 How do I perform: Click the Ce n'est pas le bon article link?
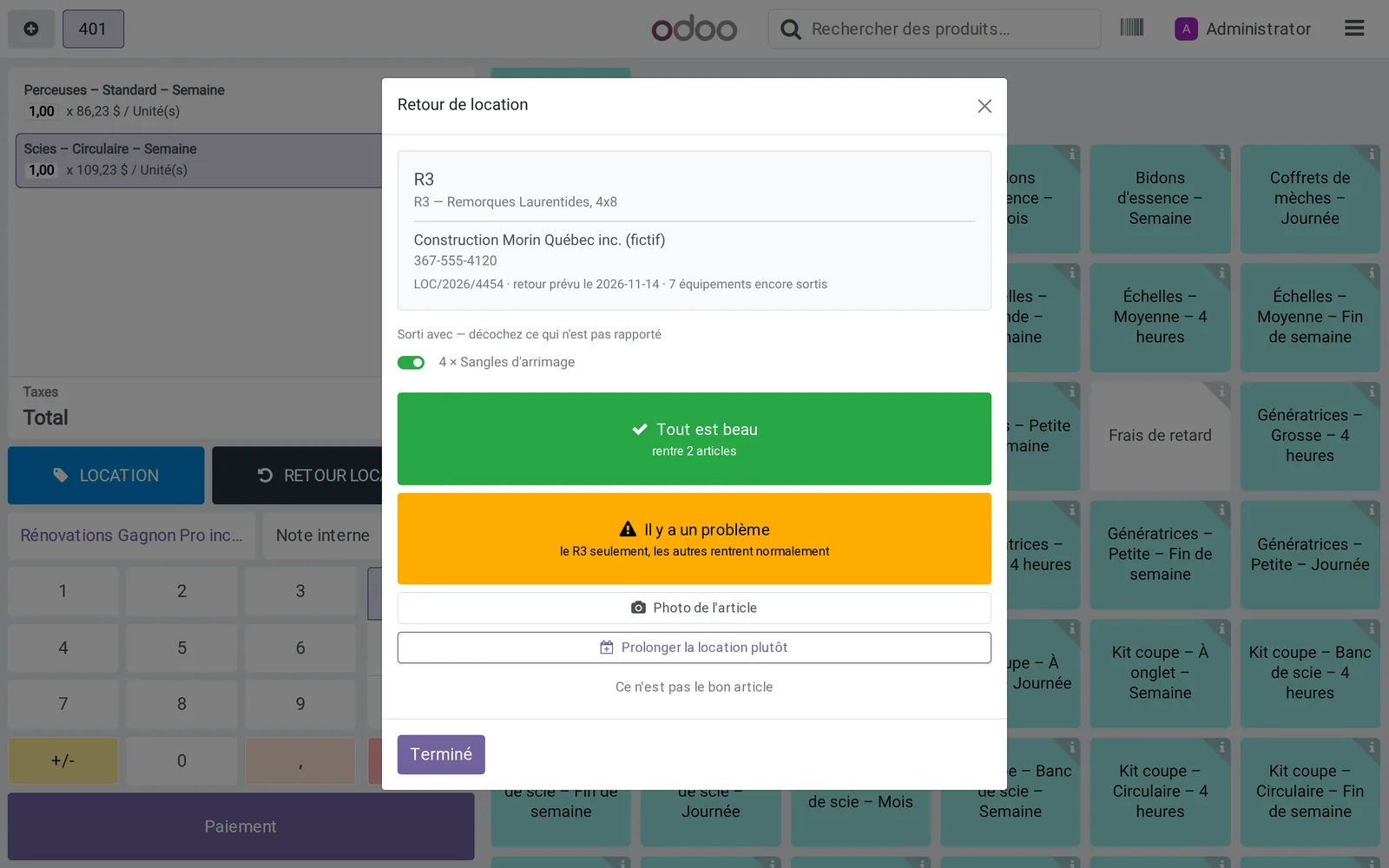coord(694,687)
